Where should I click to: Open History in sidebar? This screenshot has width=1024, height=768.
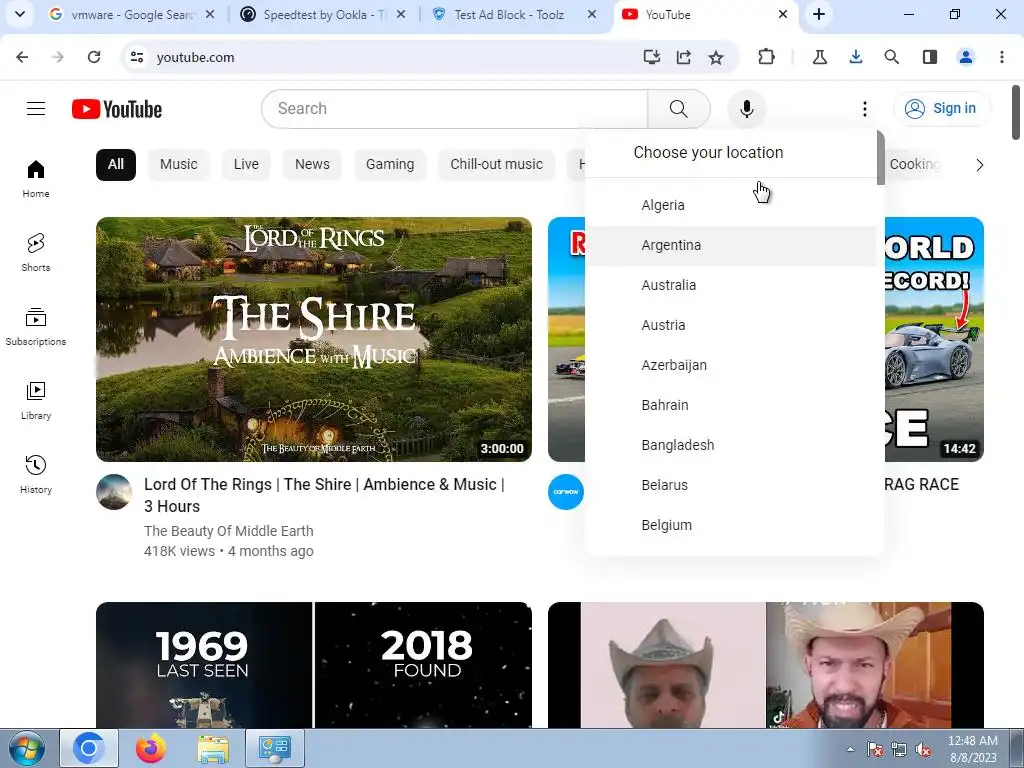(36, 474)
